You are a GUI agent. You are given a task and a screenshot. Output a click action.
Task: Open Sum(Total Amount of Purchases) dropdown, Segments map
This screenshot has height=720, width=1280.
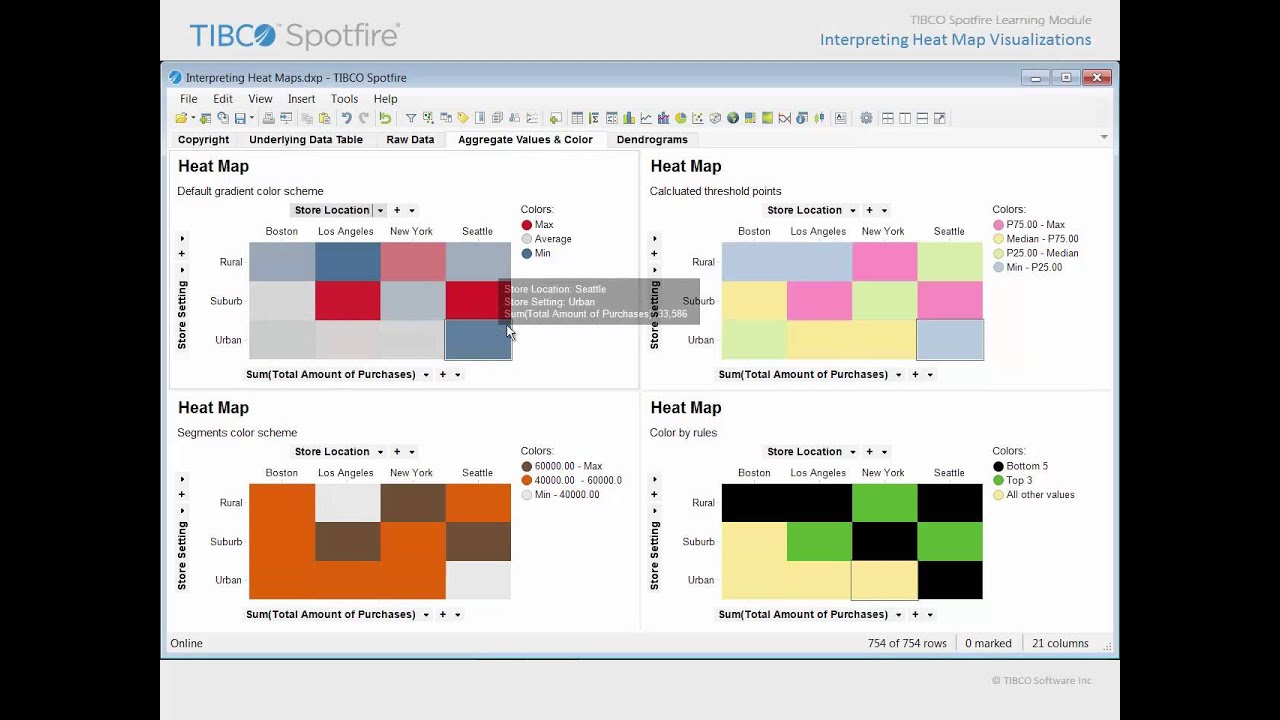pyautogui.click(x=426, y=615)
